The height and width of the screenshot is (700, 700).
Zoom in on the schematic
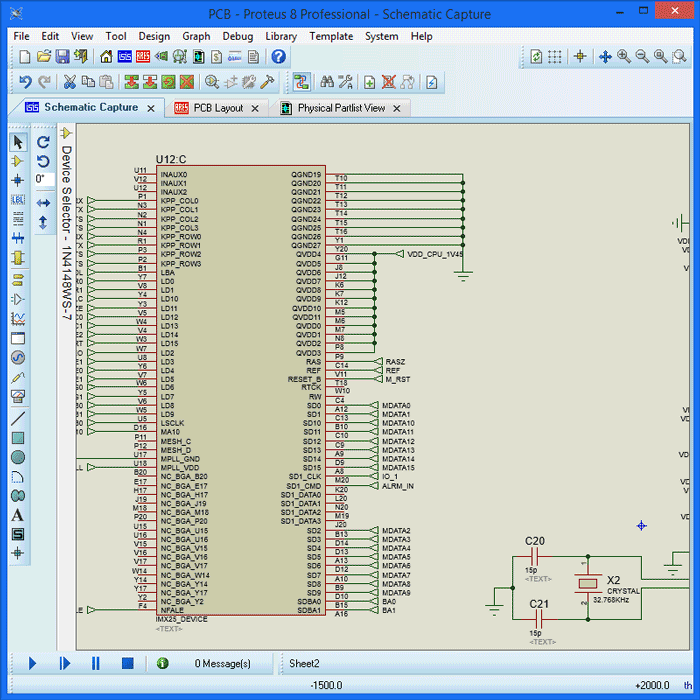tap(624, 56)
